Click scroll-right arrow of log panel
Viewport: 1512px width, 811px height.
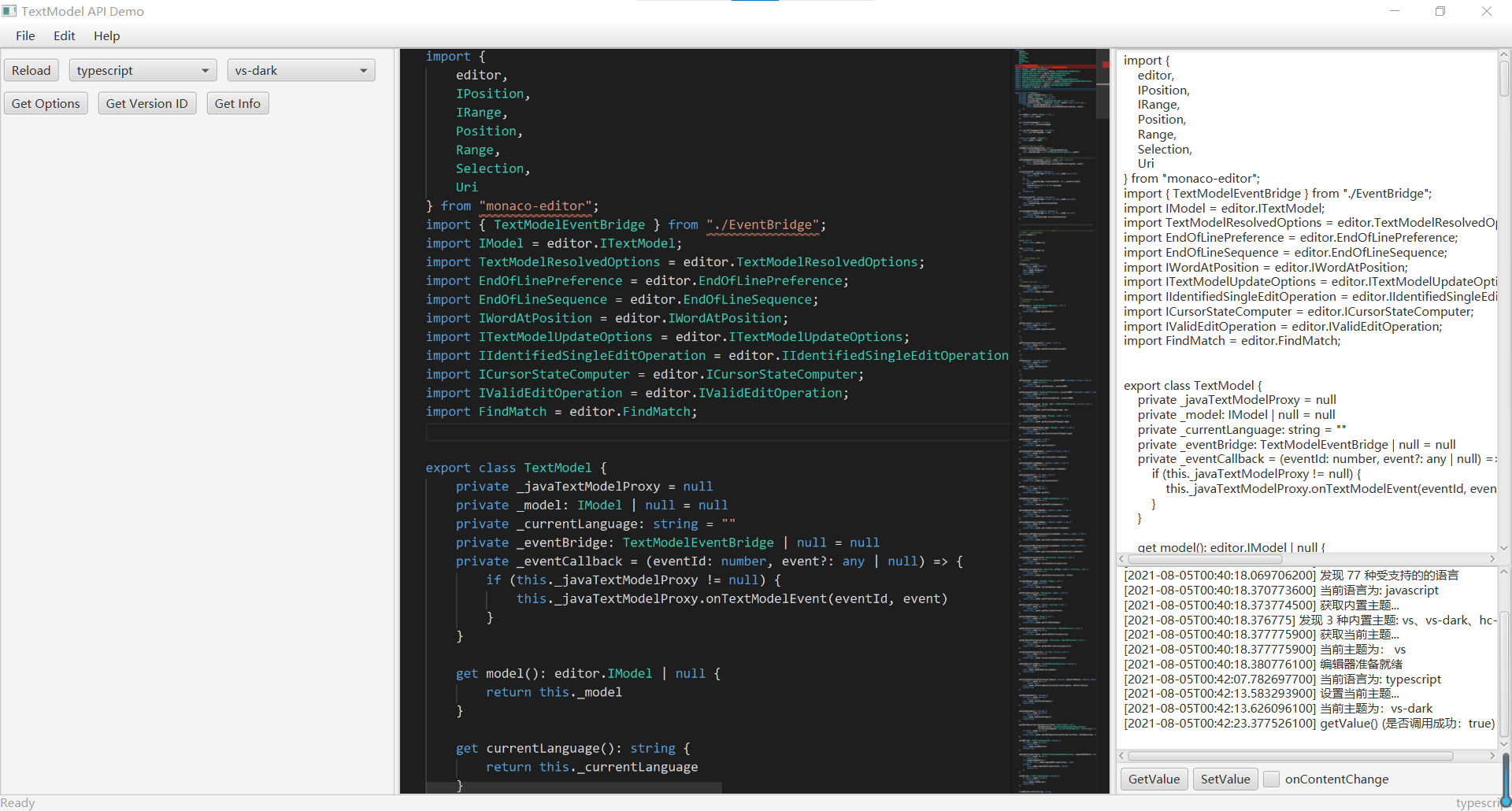(1492, 756)
